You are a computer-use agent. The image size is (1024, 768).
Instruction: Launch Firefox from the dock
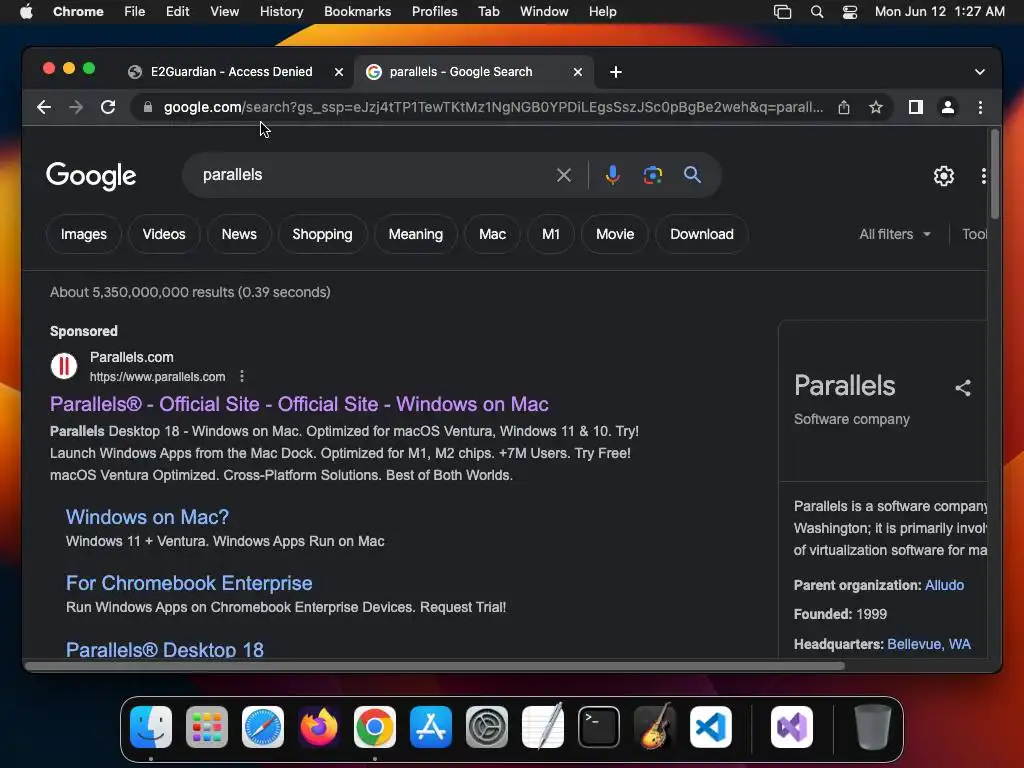[319, 727]
